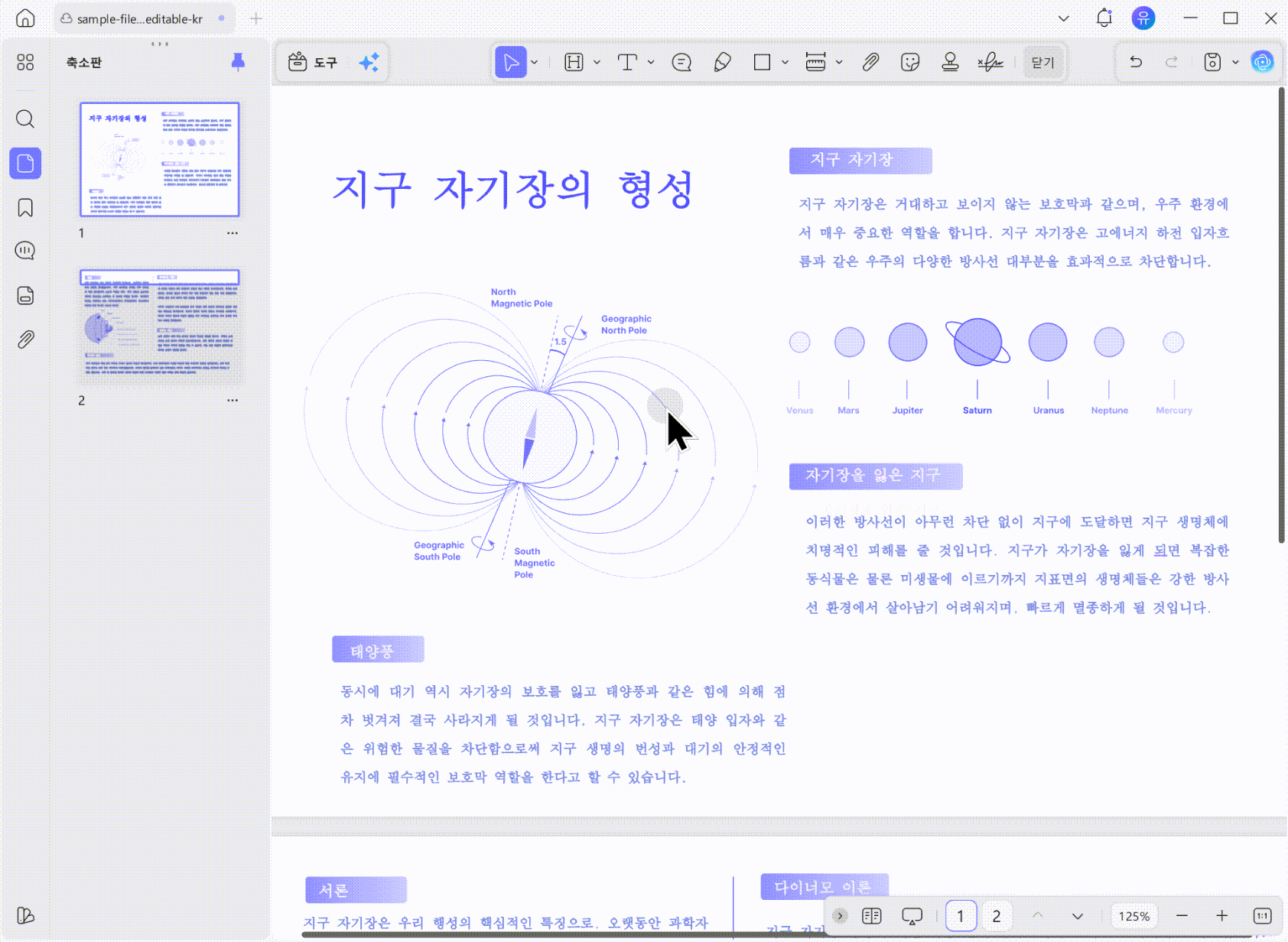Open the comments panel
Viewport: 1288px width, 942px height.
click(x=25, y=251)
